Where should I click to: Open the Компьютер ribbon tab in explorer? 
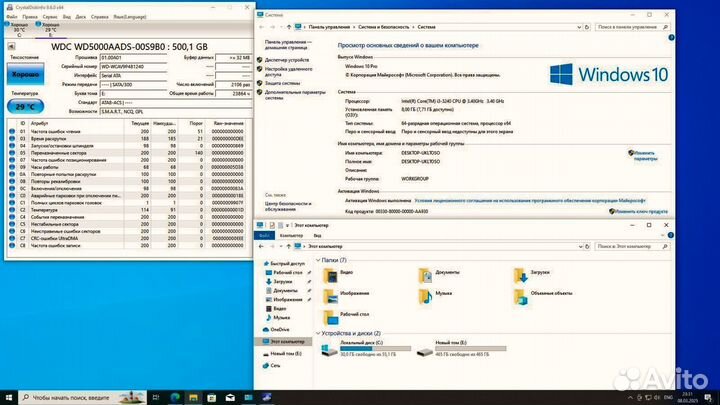pyautogui.click(x=291, y=236)
